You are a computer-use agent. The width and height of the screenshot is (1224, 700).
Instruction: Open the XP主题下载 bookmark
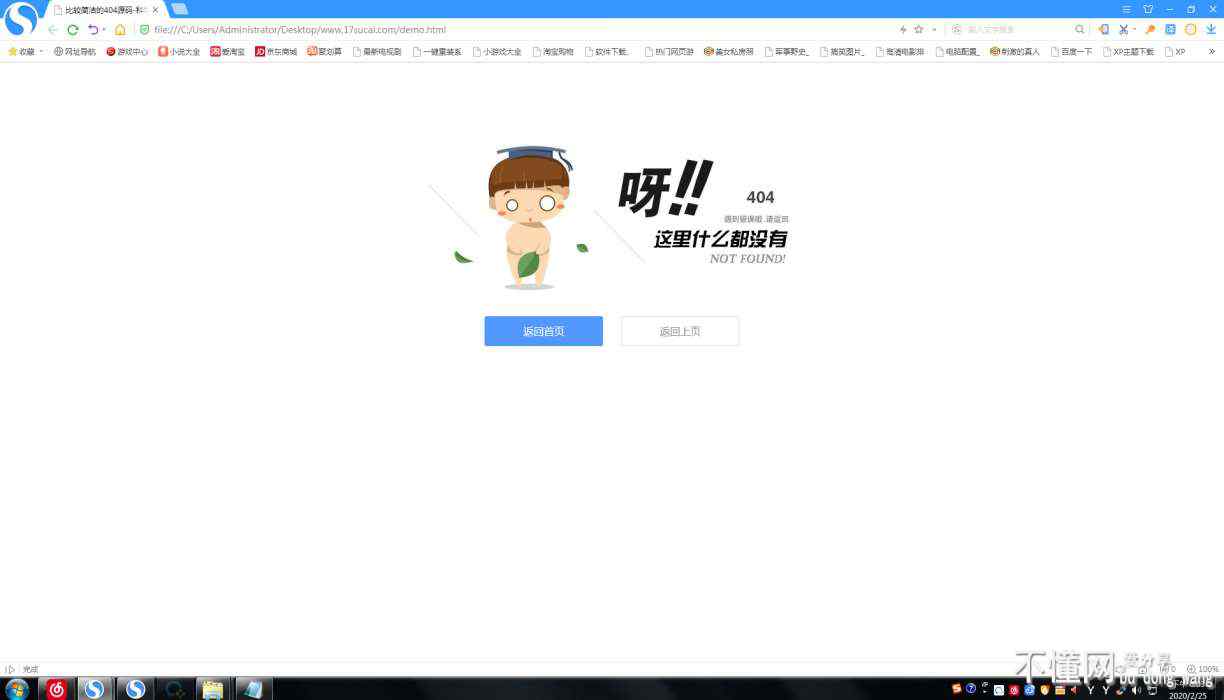(x=1128, y=52)
